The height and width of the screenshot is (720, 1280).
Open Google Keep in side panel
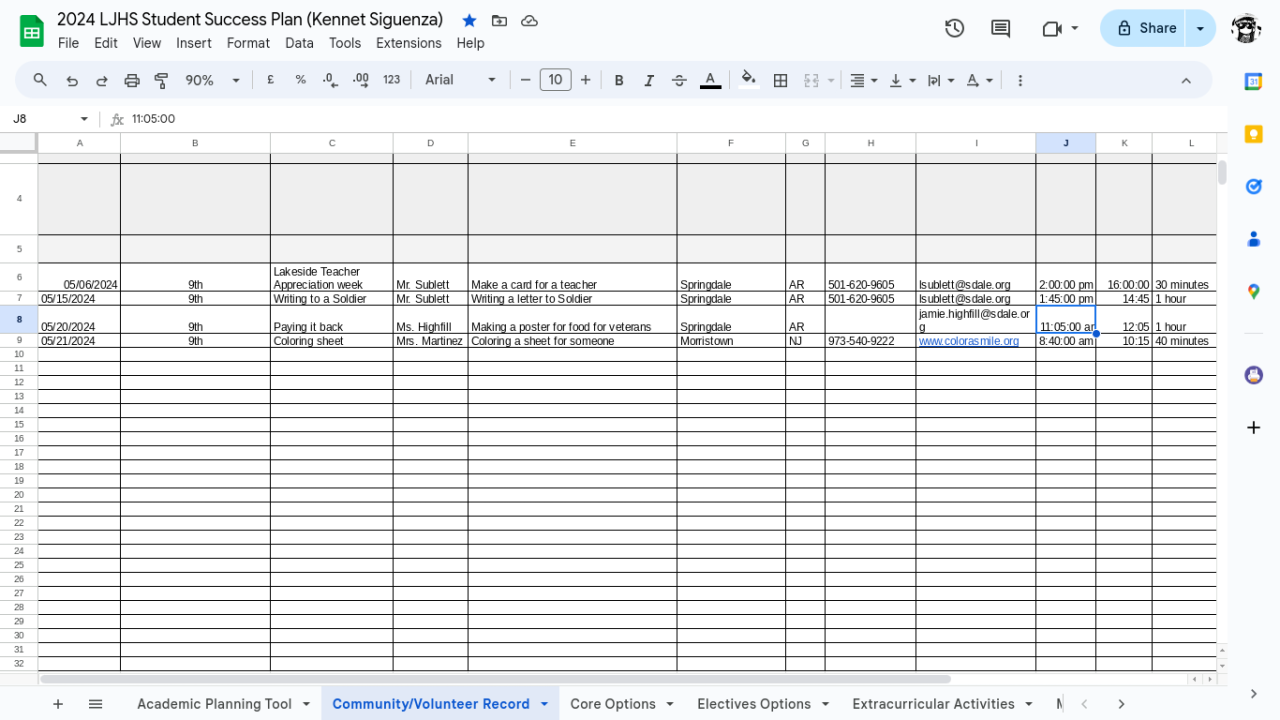click(1253, 134)
